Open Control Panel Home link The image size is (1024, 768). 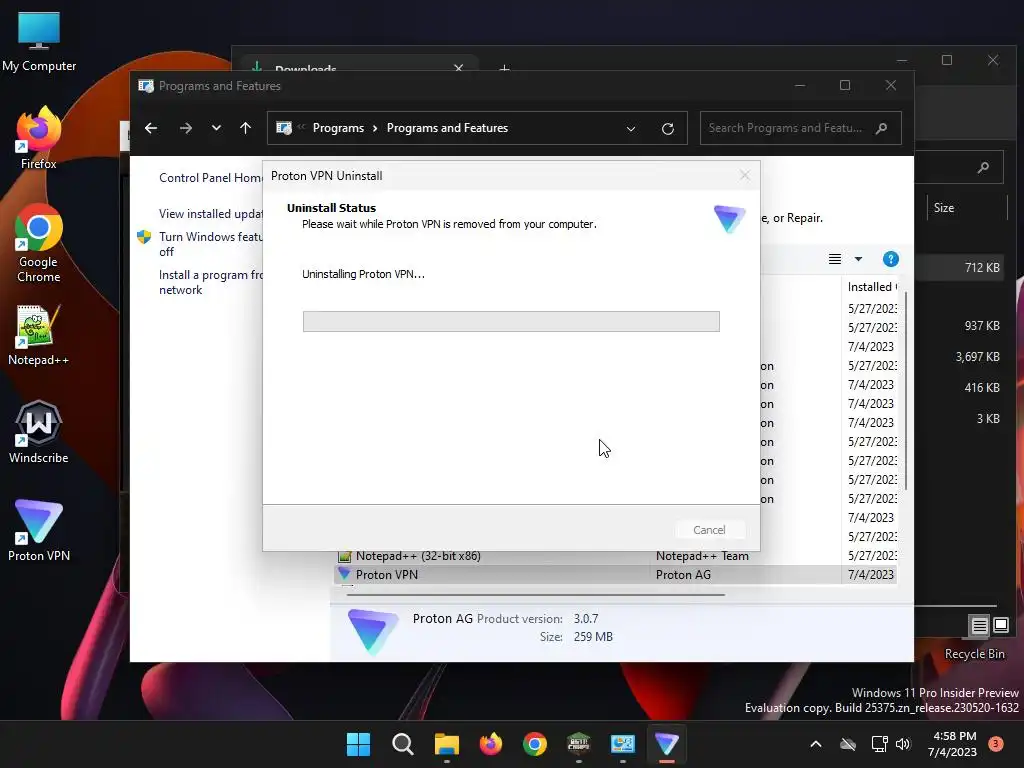tap(210, 178)
